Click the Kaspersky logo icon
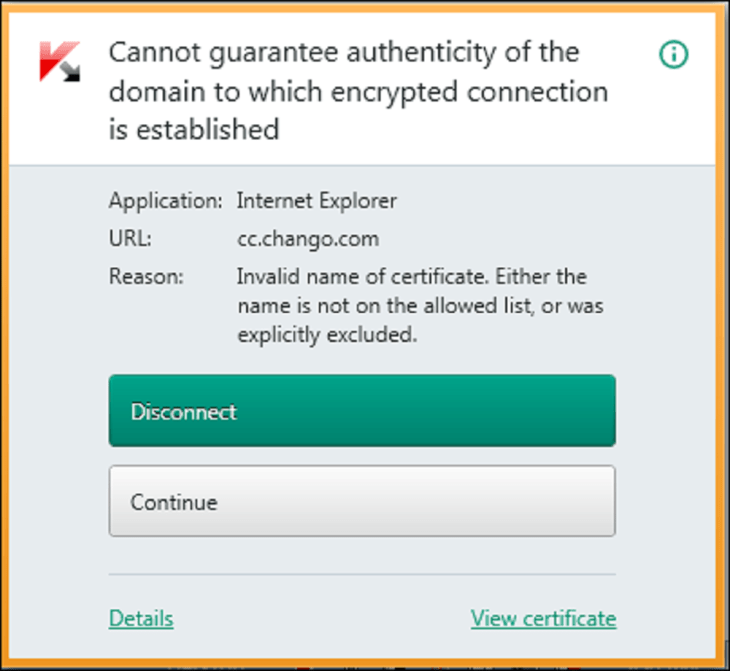The height and width of the screenshot is (671, 730). (x=59, y=61)
